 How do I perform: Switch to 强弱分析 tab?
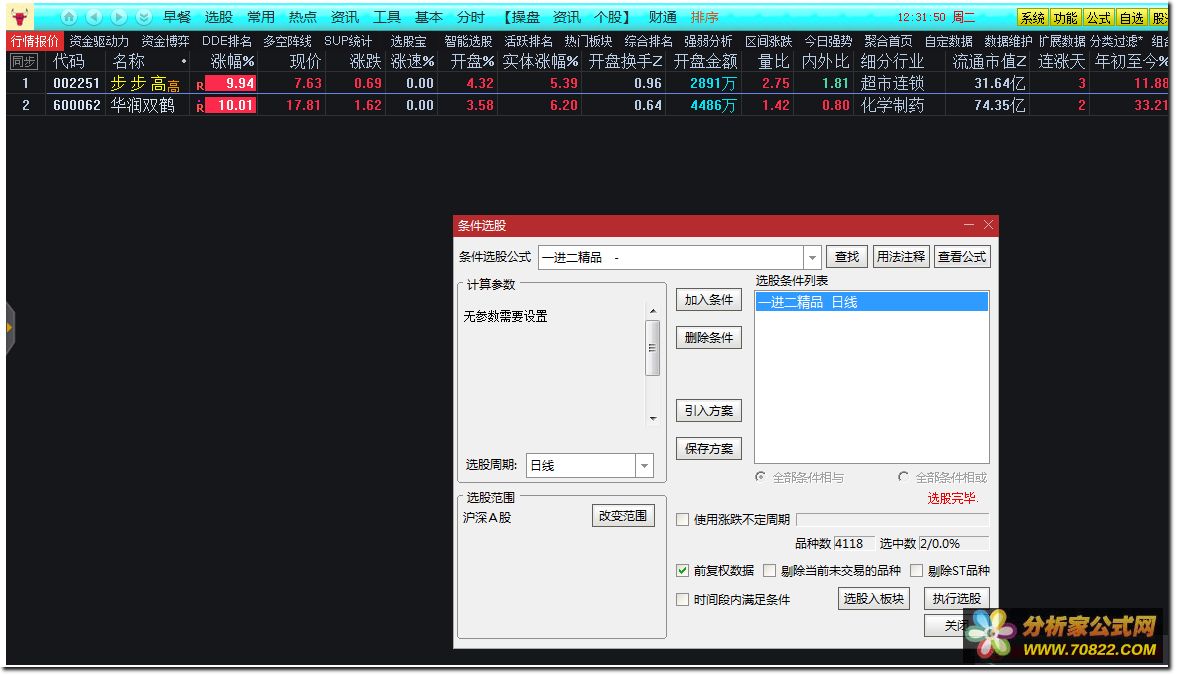[708, 41]
